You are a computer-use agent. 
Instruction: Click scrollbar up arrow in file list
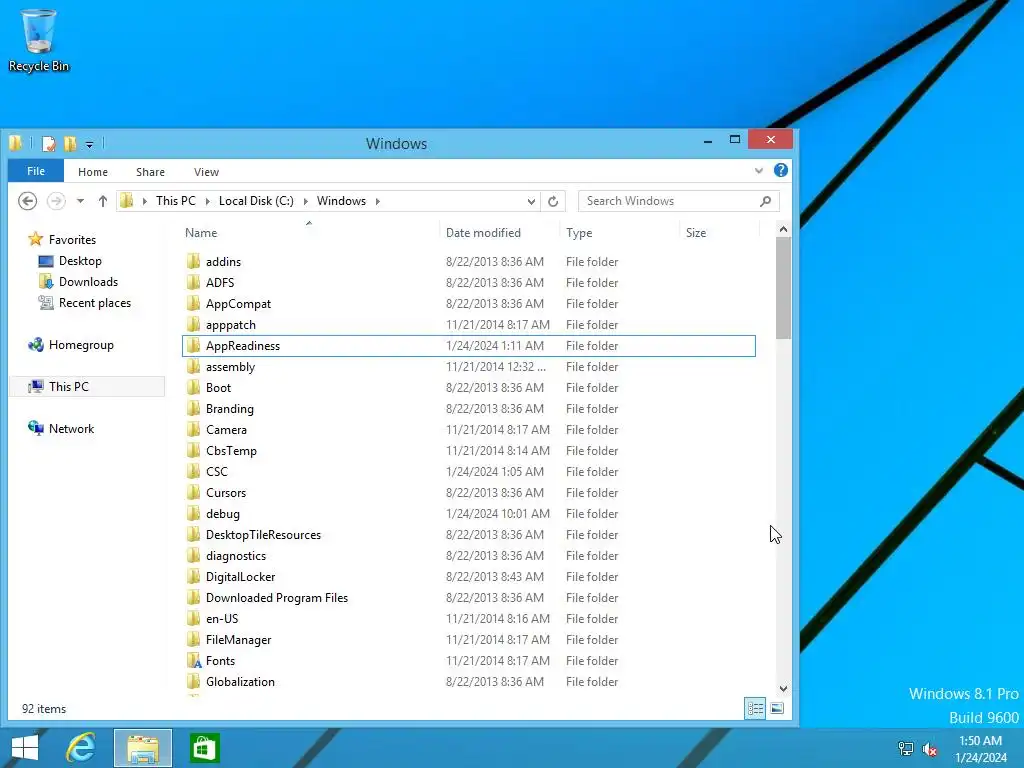click(x=783, y=229)
